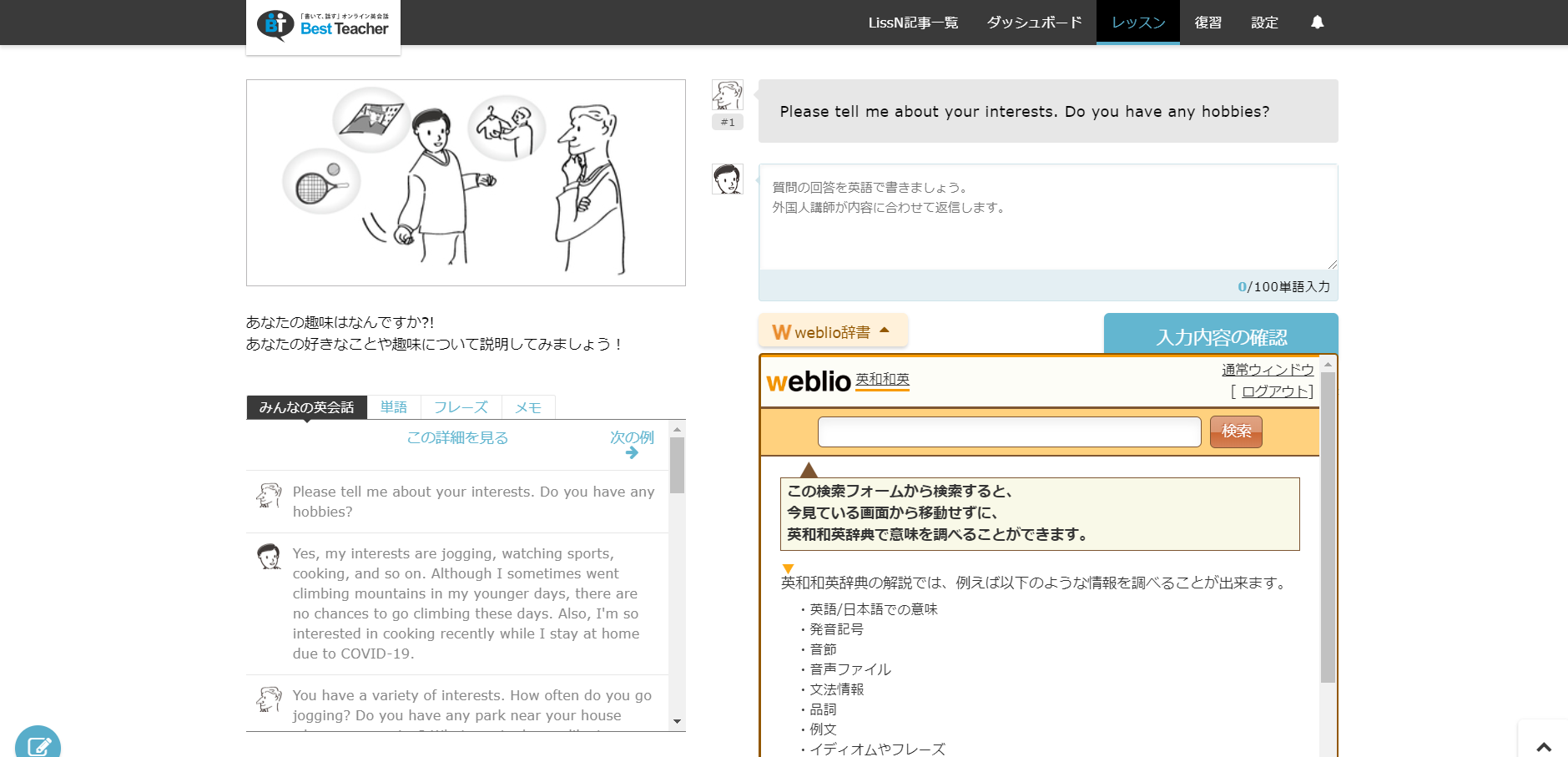Click the Best Teacher logo
This screenshot has height=757, width=1568.
pyautogui.click(x=323, y=26)
